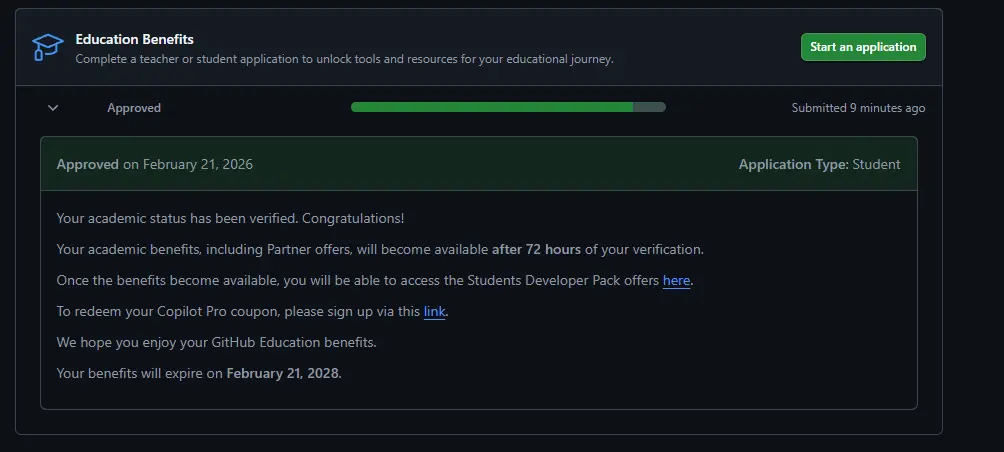Click the Education Benefits heading
This screenshot has width=1004, height=452.
(134, 40)
